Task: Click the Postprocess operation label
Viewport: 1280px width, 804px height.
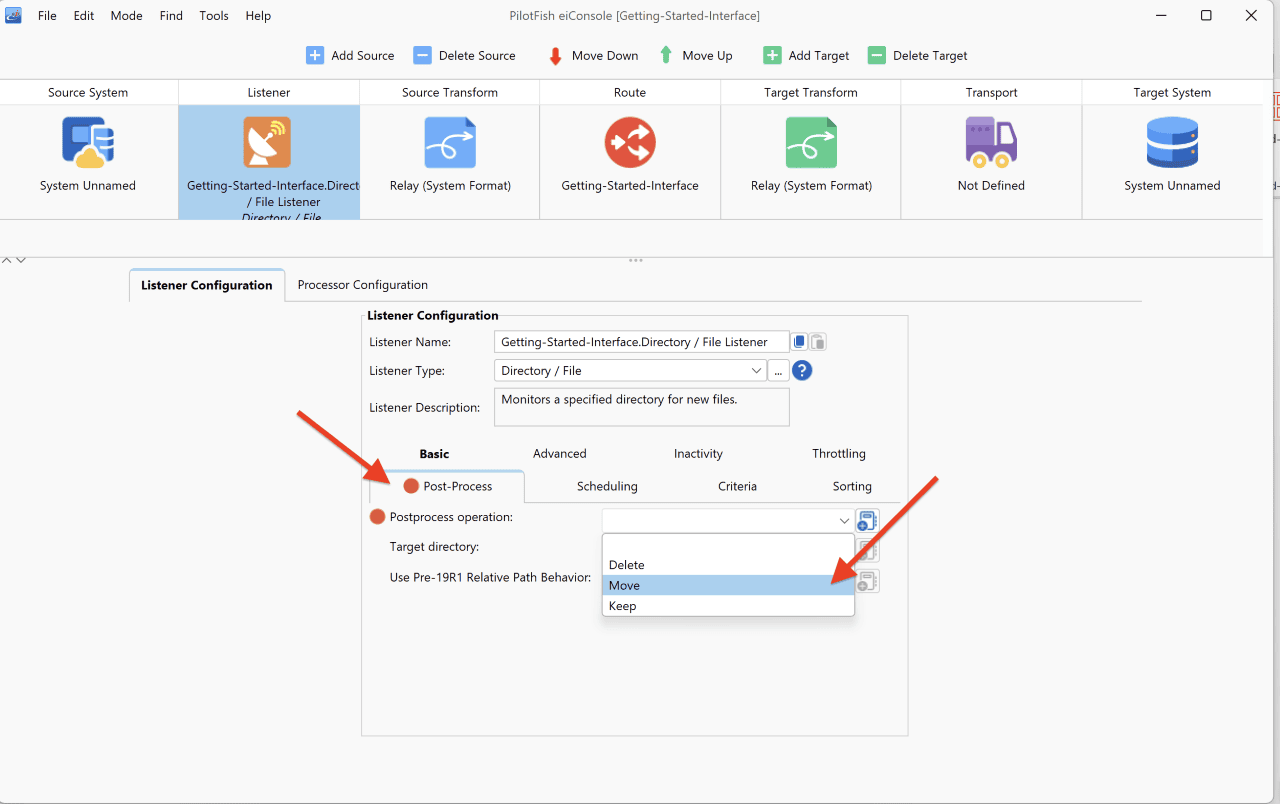Action: click(451, 517)
